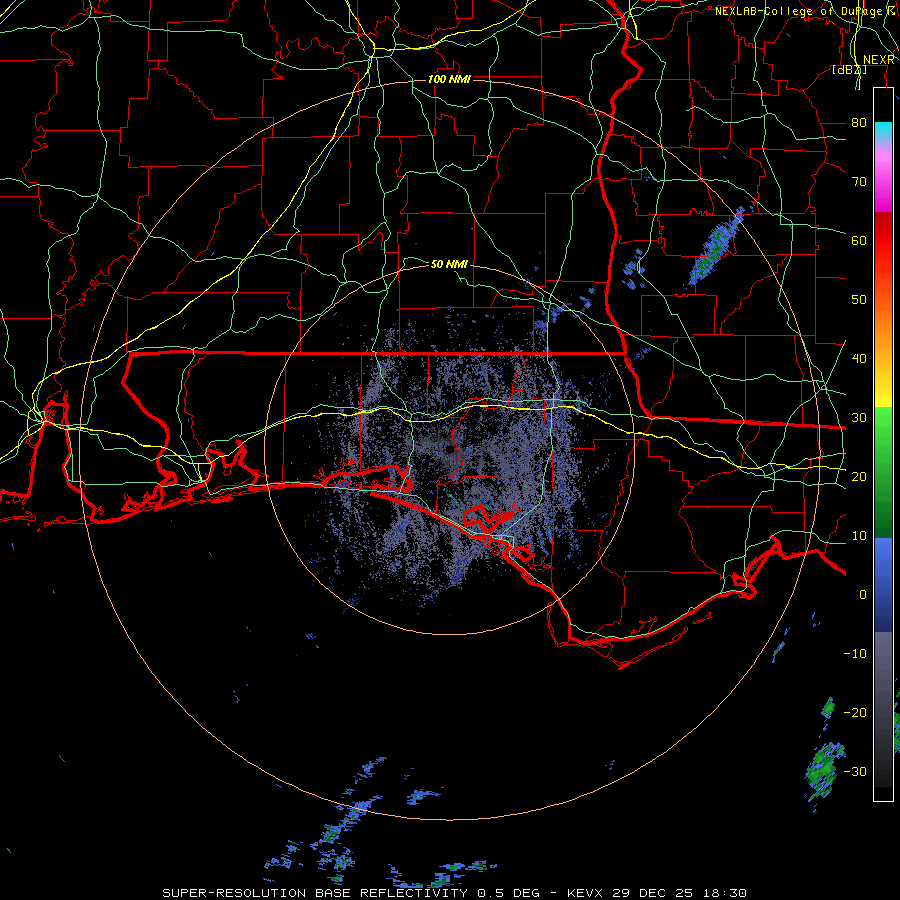The width and height of the screenshot is (900, 900).
Task: Click the -30 dBZ scale value
Action: (x=855, y=771)
